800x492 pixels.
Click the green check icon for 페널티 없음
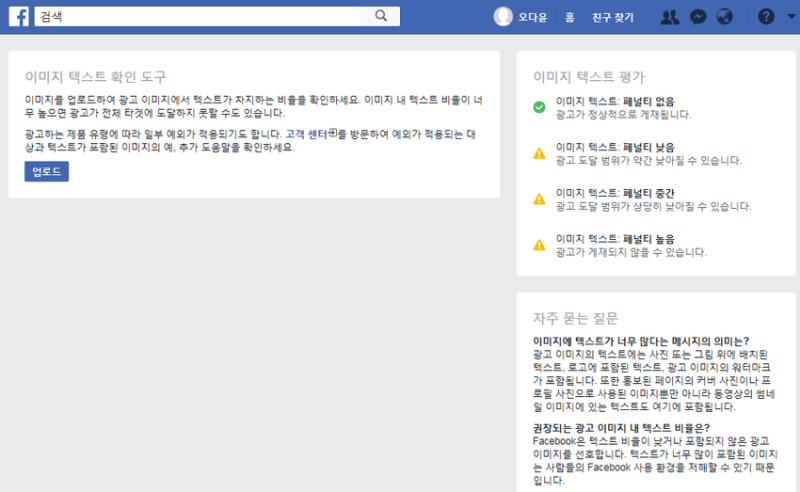tap(539, 107)
